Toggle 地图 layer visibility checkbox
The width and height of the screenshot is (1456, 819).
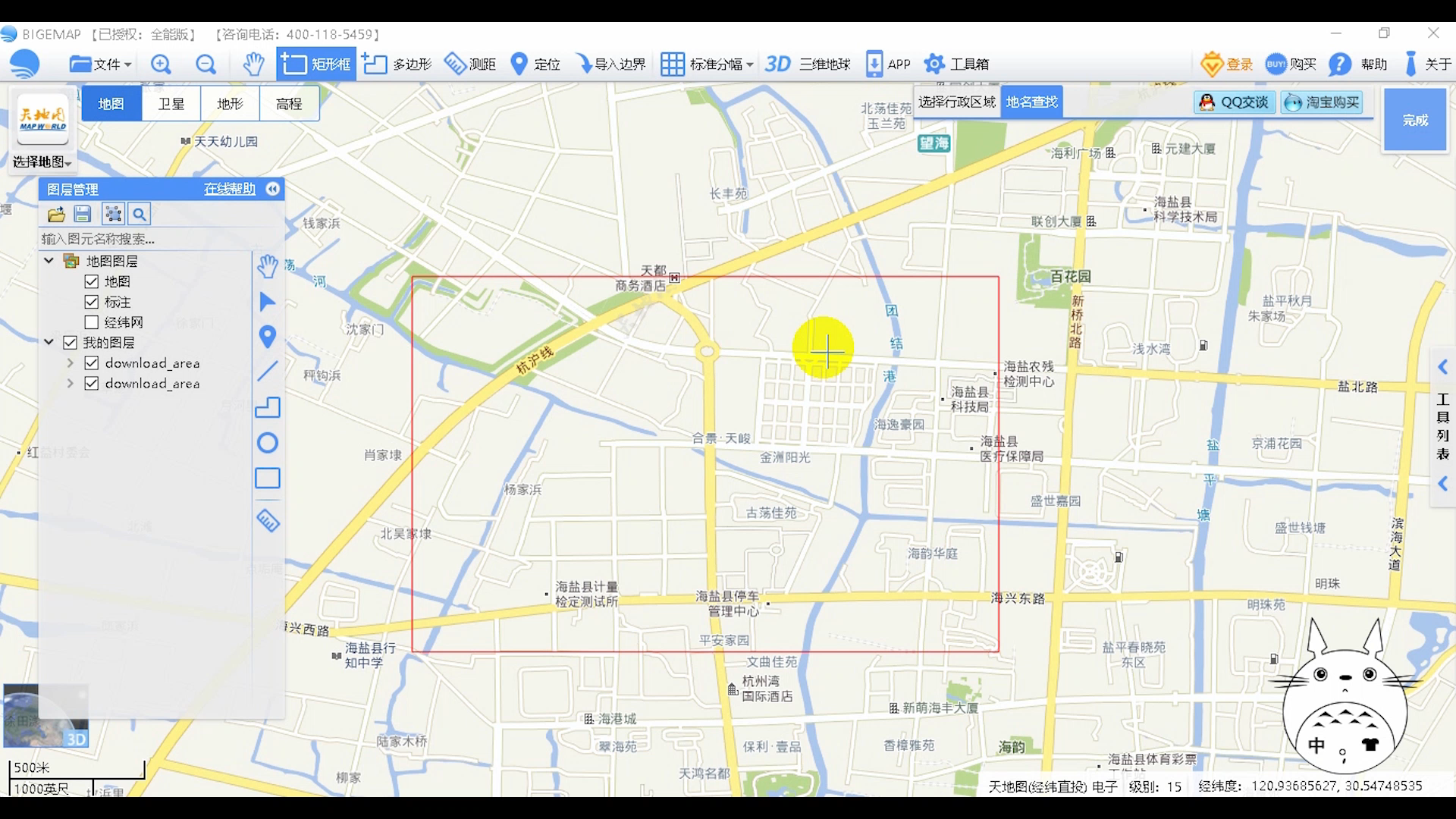[x=91, y=281]
